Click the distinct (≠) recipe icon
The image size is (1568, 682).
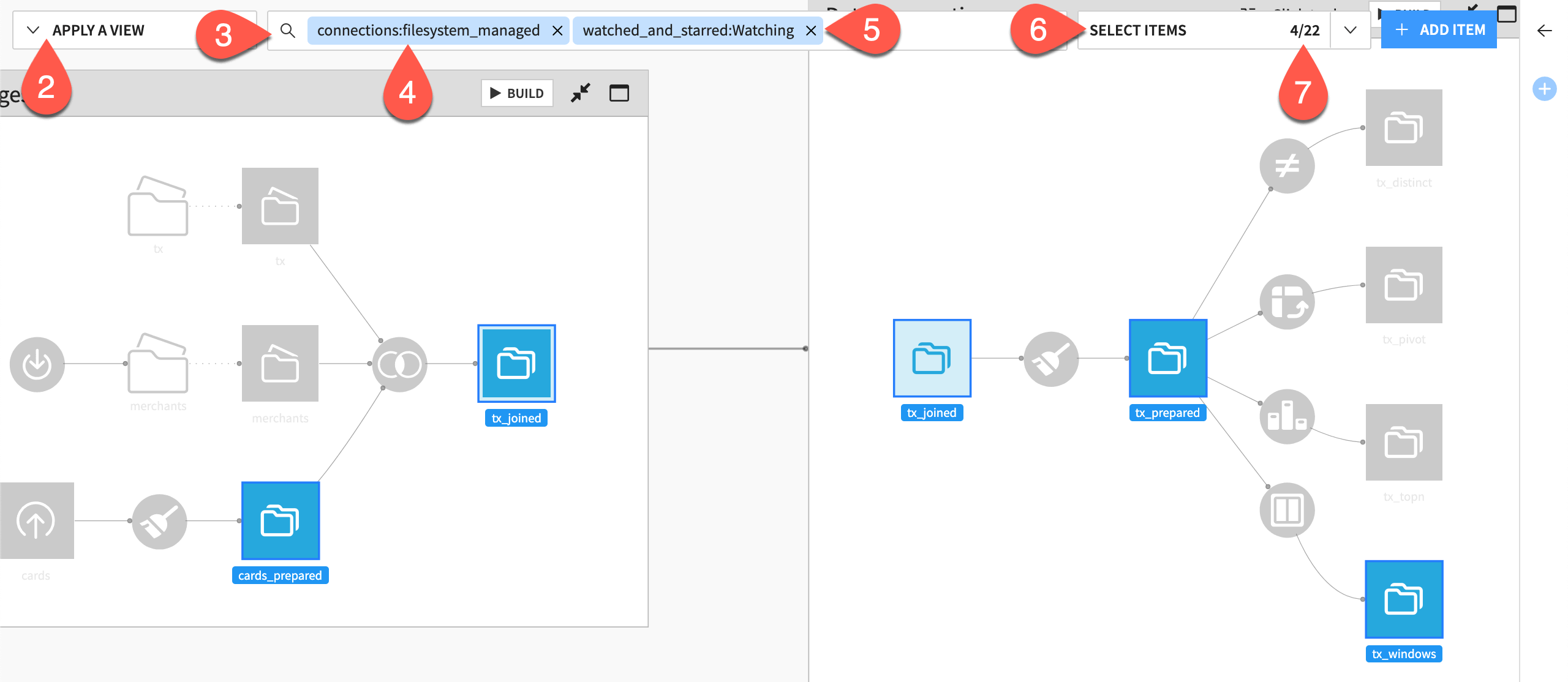click(x=1286, y=164)
